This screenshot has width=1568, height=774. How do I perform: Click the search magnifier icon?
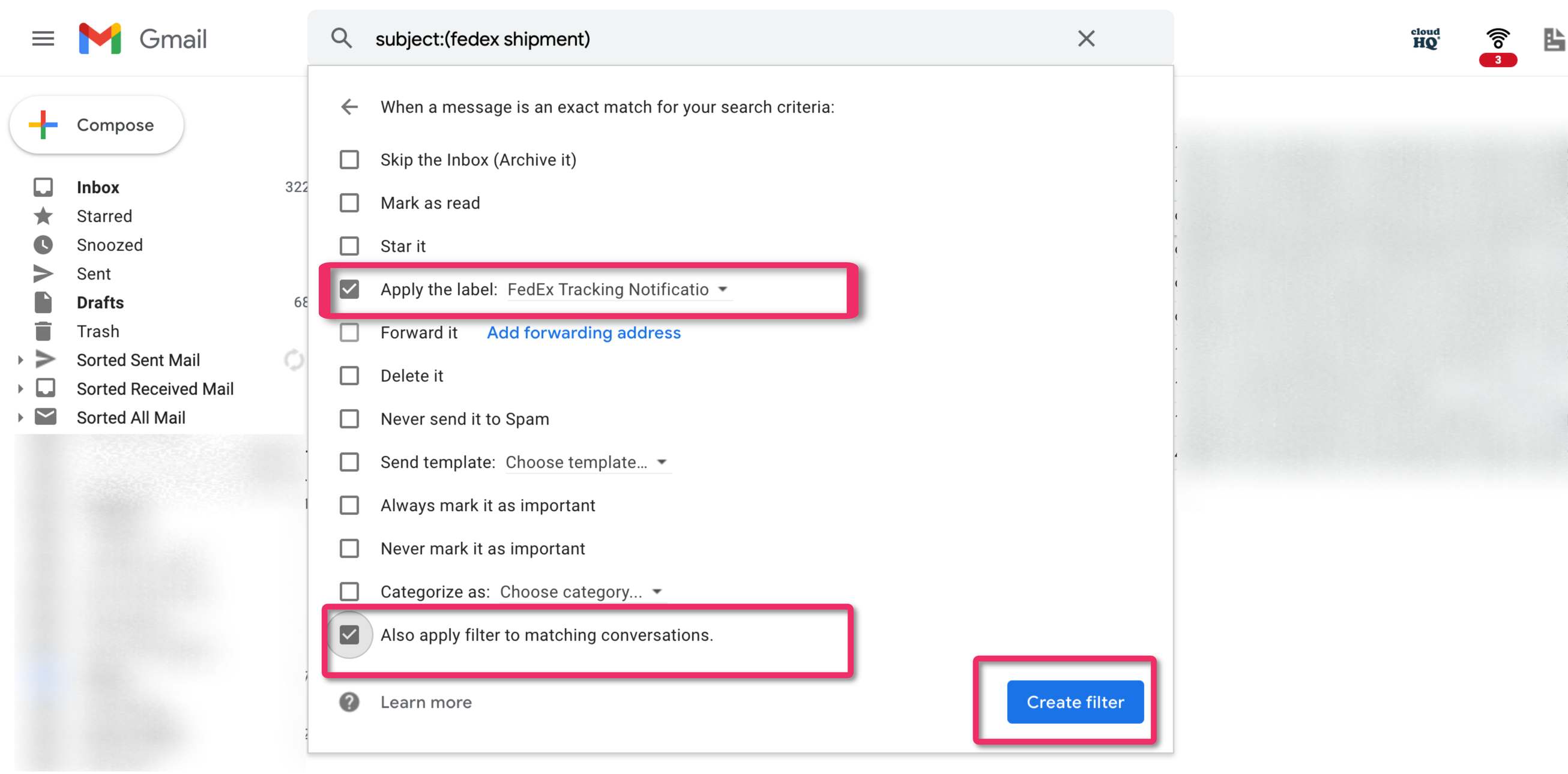[342, 38]
